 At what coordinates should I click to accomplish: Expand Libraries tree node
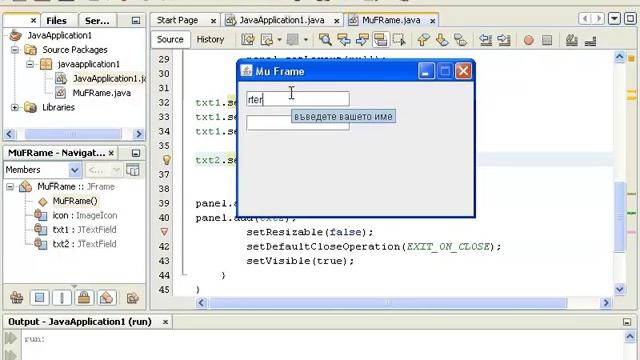point(15,107)
